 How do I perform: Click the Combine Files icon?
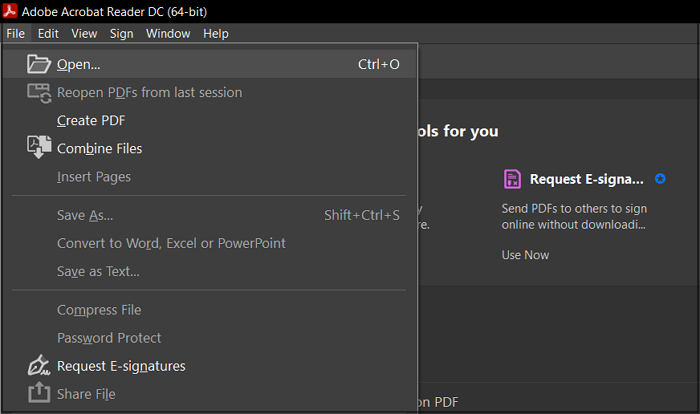click(39, 147)
